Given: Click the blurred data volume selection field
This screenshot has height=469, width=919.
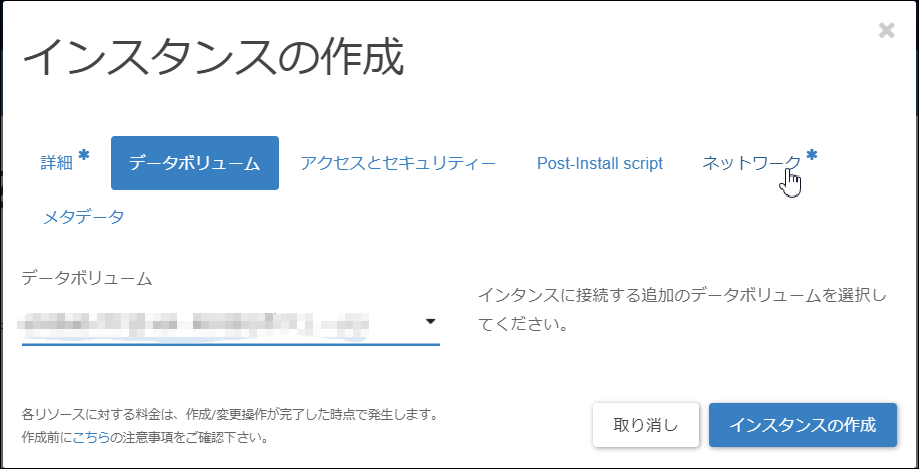Looking at the screenshot, I should coord(200,323).
